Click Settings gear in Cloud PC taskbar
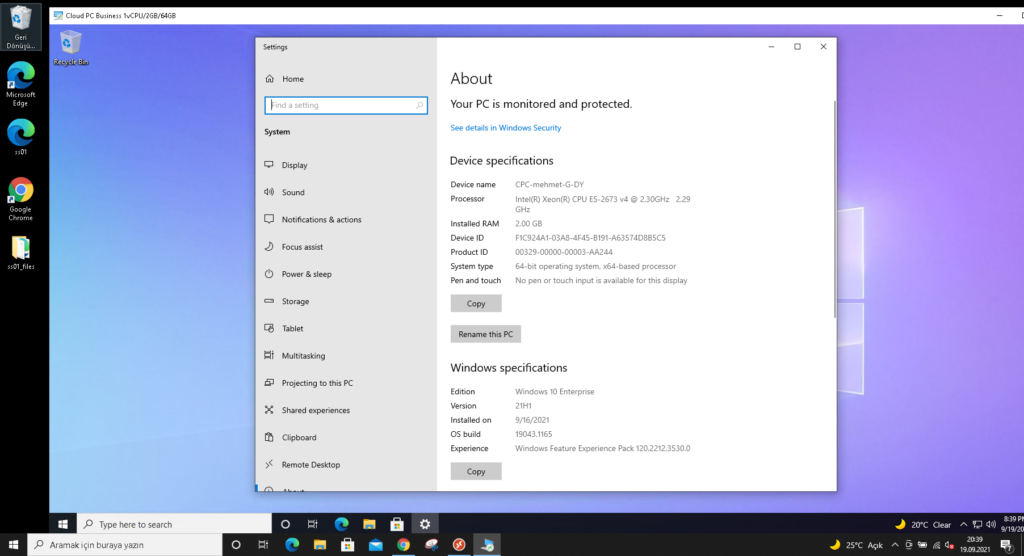The width and height of the screenshot is (1024, 556). [425, 524]
